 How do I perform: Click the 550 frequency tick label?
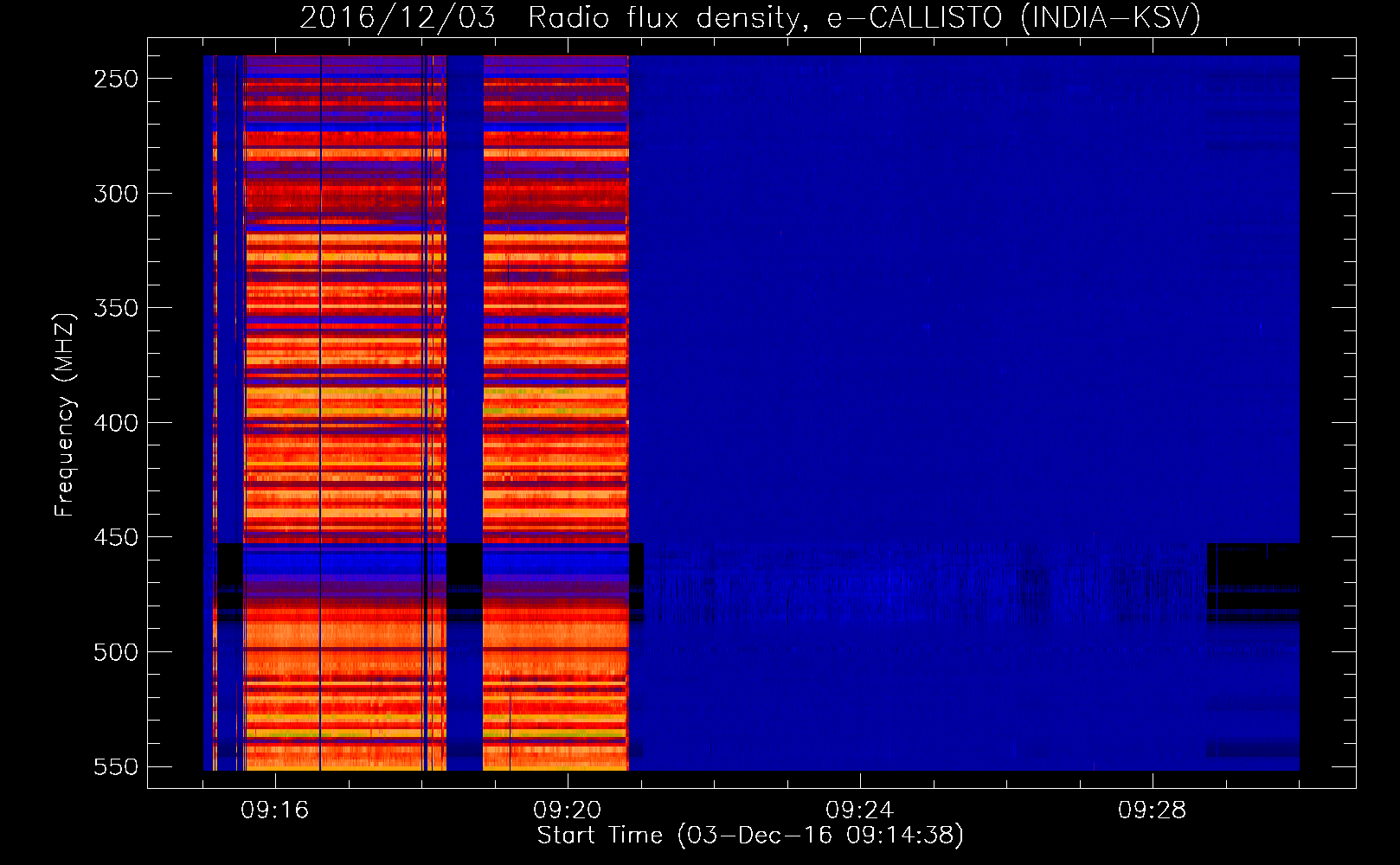(116, 767)
